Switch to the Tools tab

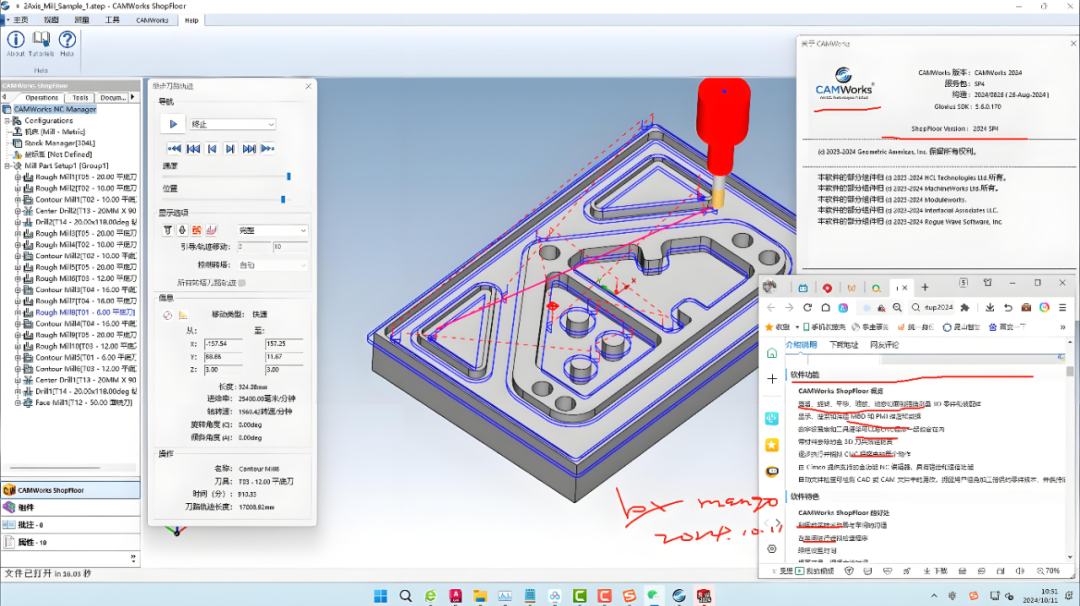pos(81,98)
